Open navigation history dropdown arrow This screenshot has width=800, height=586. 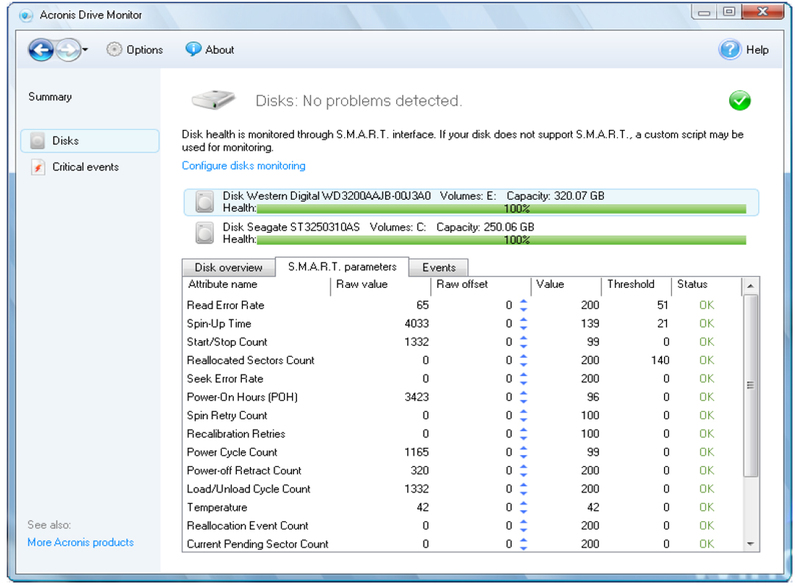pos(85,50)
